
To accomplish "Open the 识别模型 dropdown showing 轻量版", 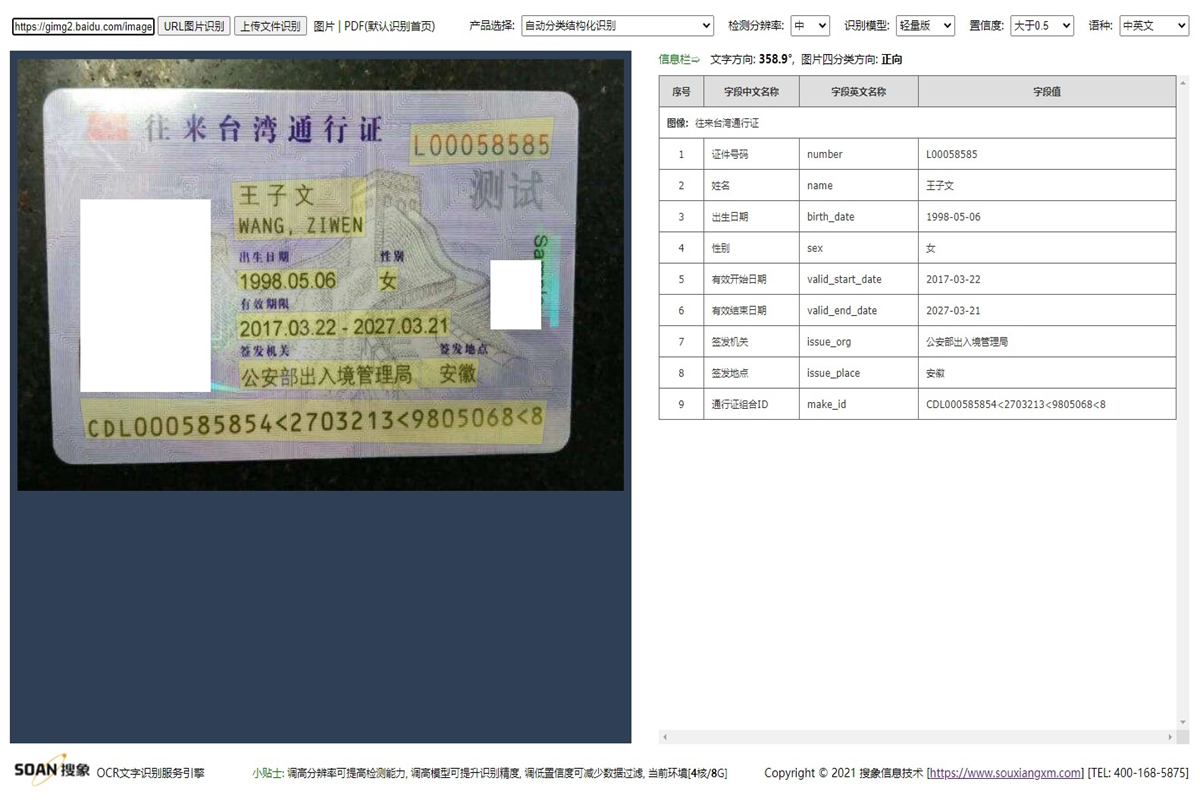I will (924, 25).
